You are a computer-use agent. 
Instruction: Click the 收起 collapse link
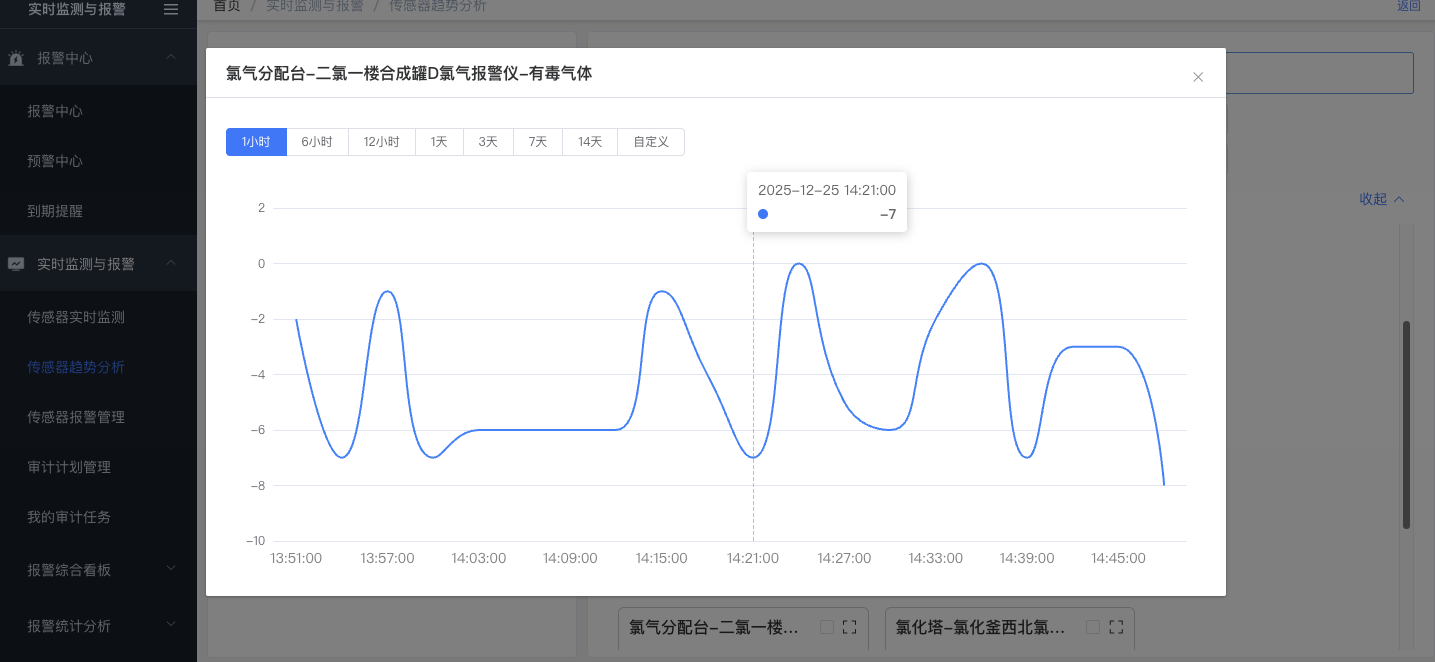pyautogui.click(x=1381, y=199)
